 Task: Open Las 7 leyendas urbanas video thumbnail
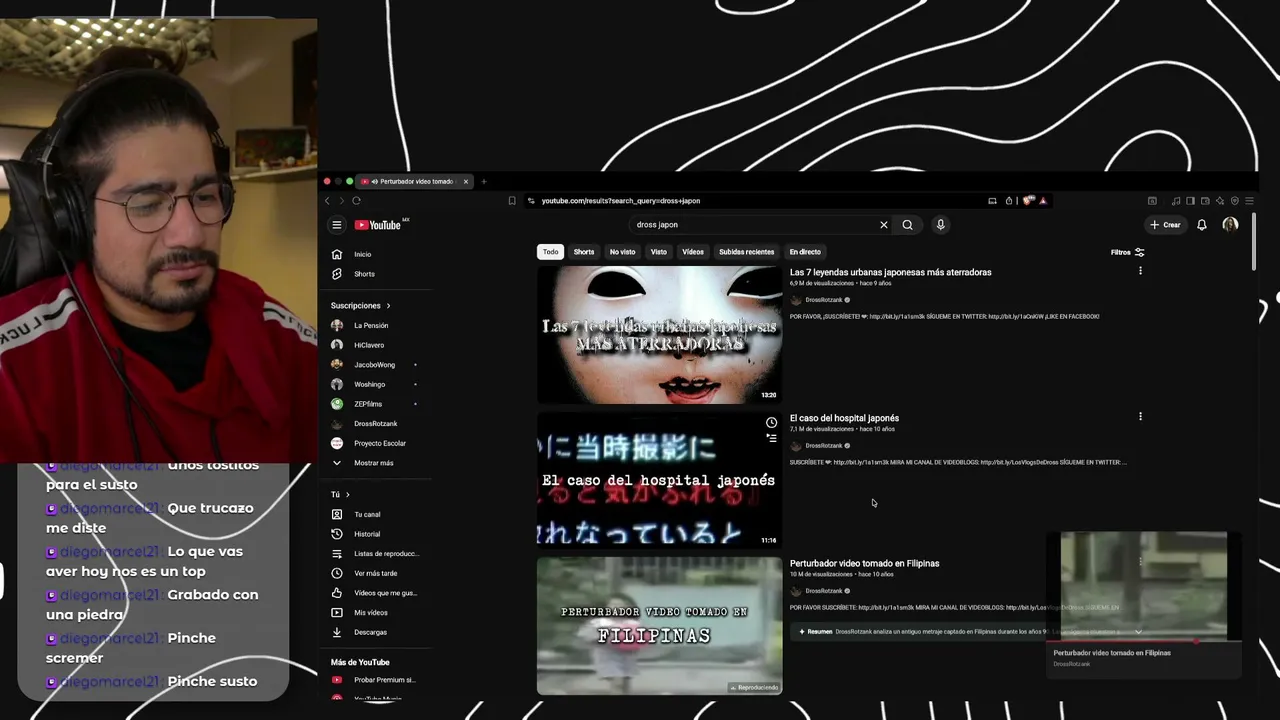point(660,335)
